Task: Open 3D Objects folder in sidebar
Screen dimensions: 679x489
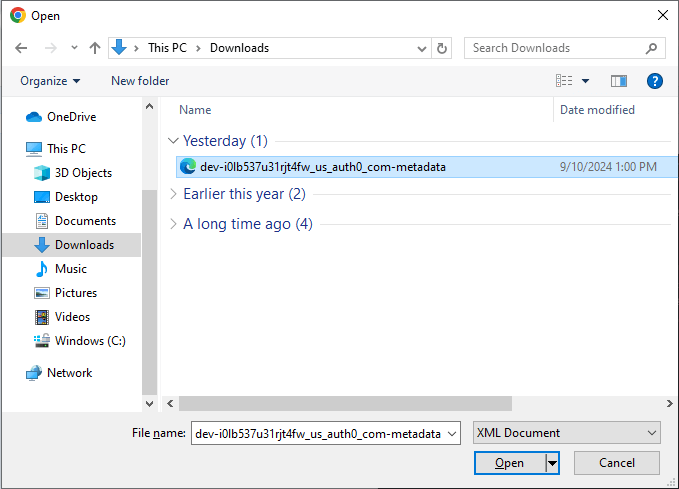Action: (x=83, y=173)
